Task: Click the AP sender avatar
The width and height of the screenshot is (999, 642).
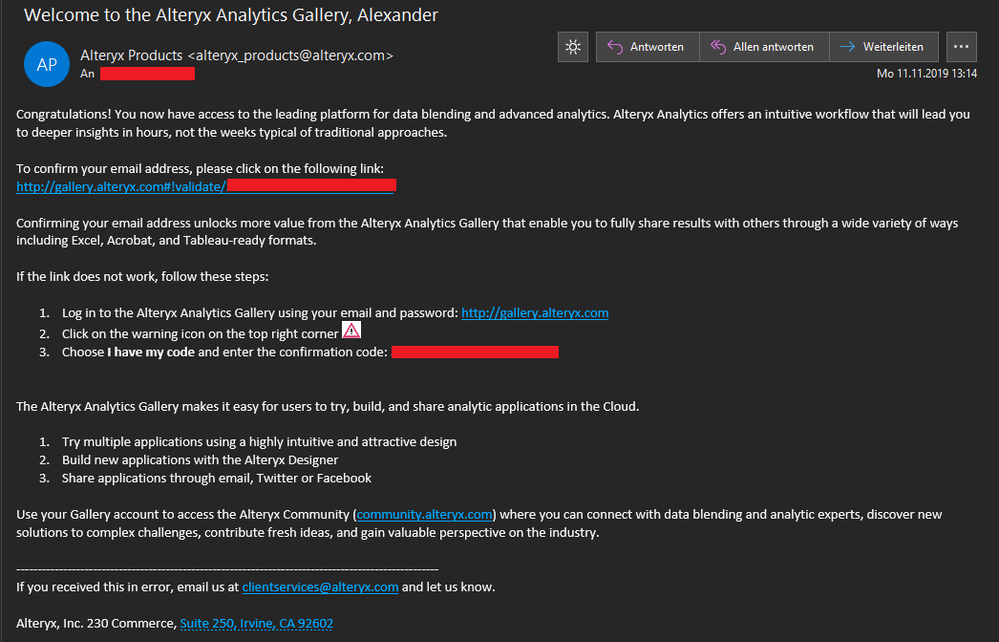Action: [x=47, y=64]
